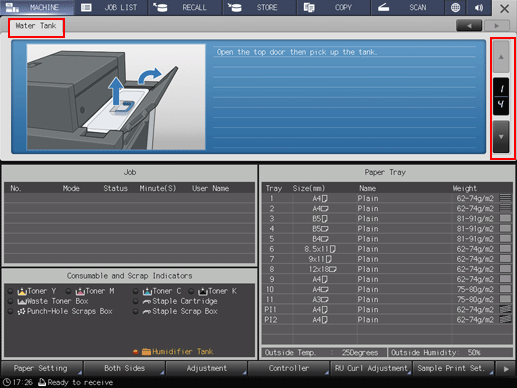Image resolution: width=517 pixels, height=388 pixels.
Task: Switch to the COPY tab
Action: click(334, 7)
